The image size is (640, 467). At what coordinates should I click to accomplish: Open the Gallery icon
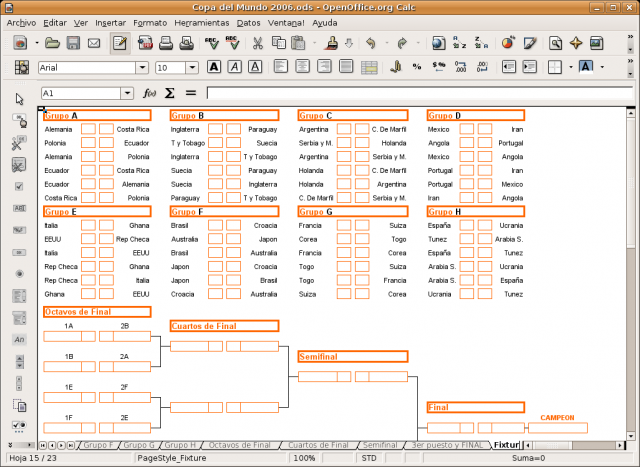pos(596,43)
